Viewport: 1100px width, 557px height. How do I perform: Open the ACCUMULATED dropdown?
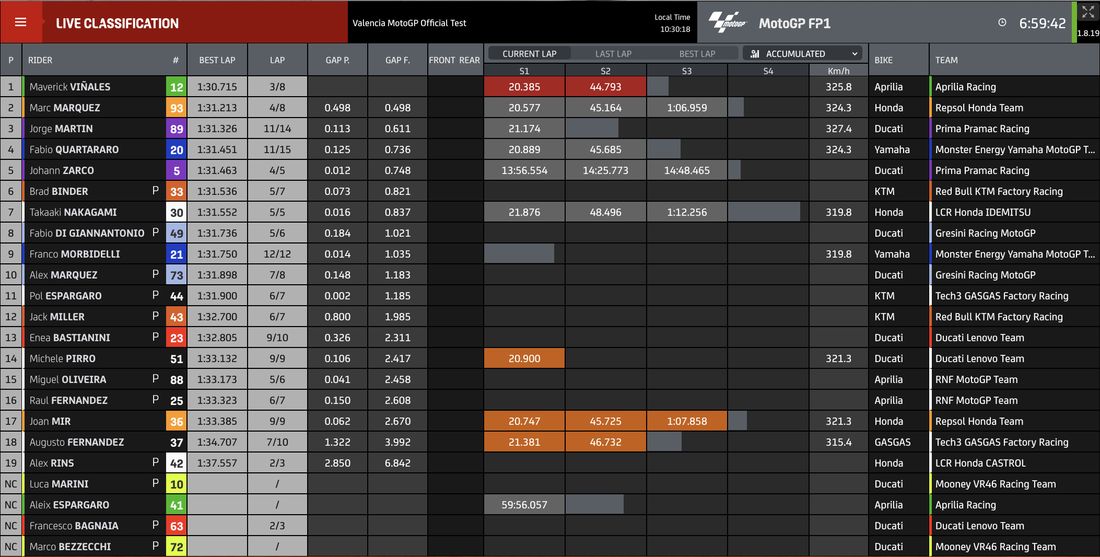pyautogui.click(x=804, y=53)
